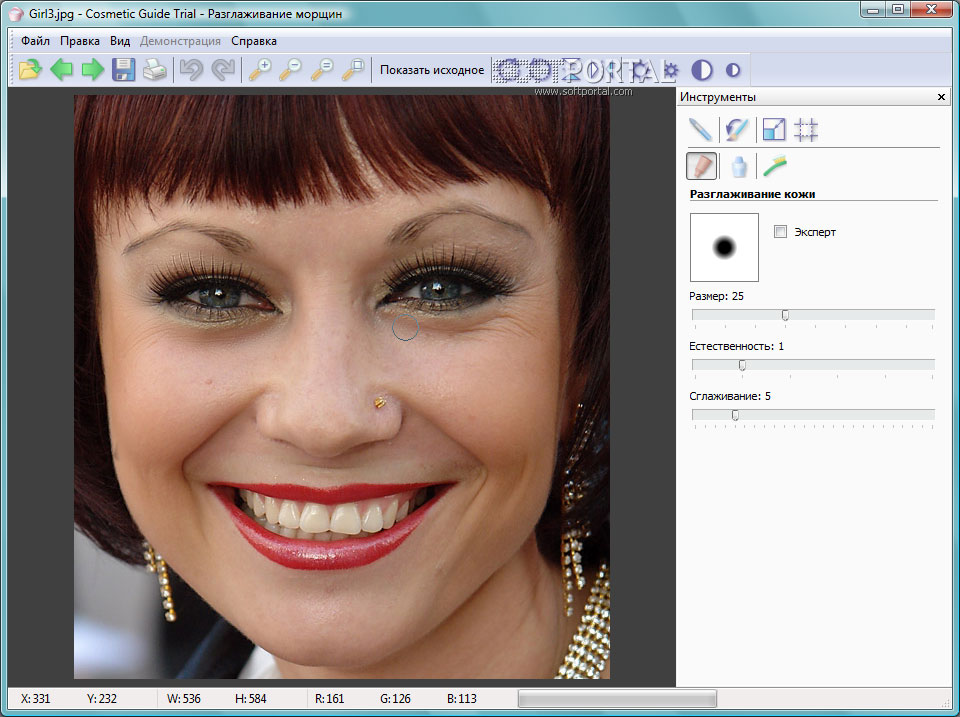Viewport: 960px width, 717px height.
Task: Open the Правка menu
Action: point(80,41)
